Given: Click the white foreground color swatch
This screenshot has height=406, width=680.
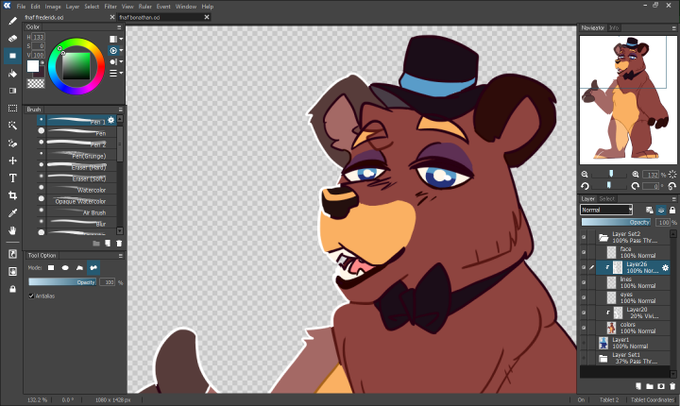Looking at the screenshot, I should tap(33, 66).
